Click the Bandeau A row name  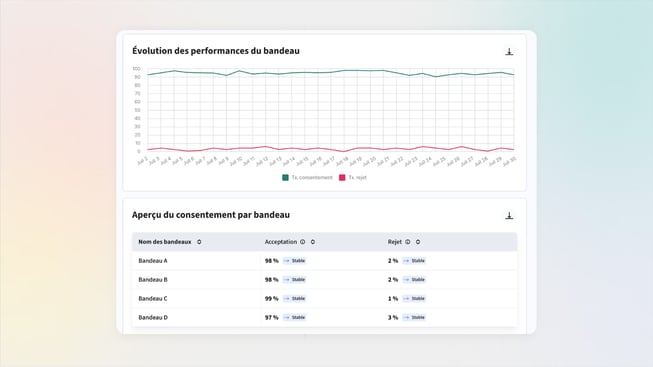click(153, 261)
